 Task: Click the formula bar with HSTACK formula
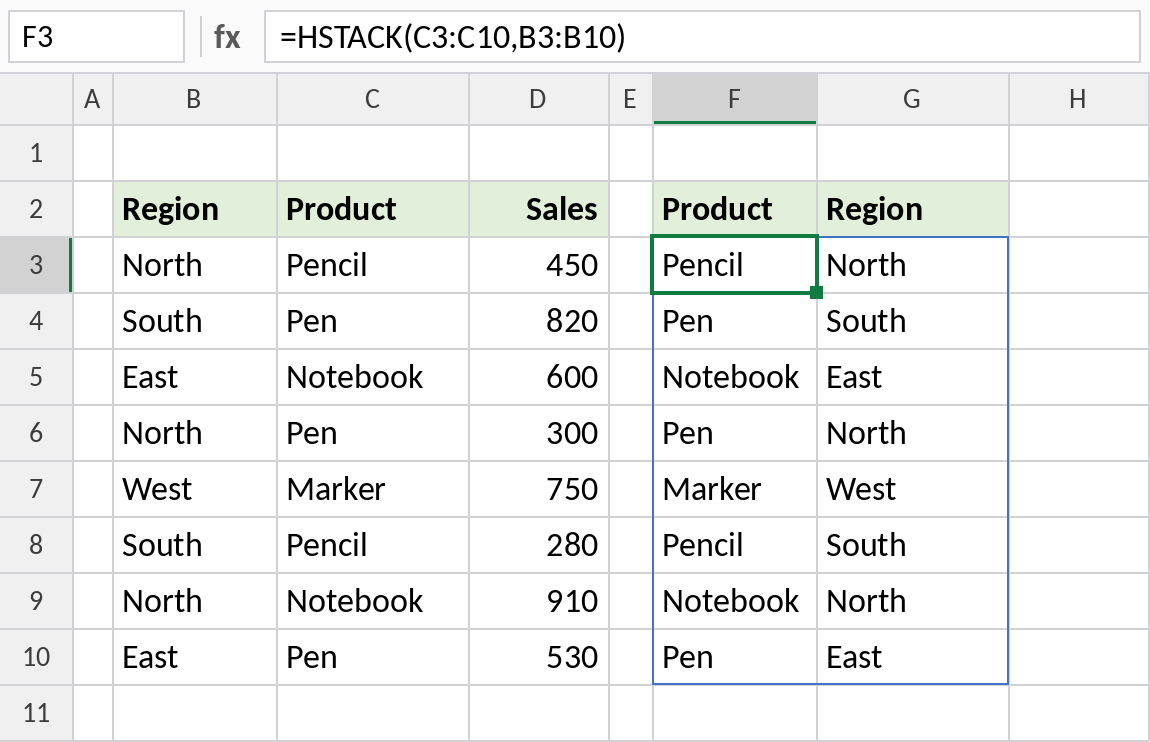tap(702, 37)
